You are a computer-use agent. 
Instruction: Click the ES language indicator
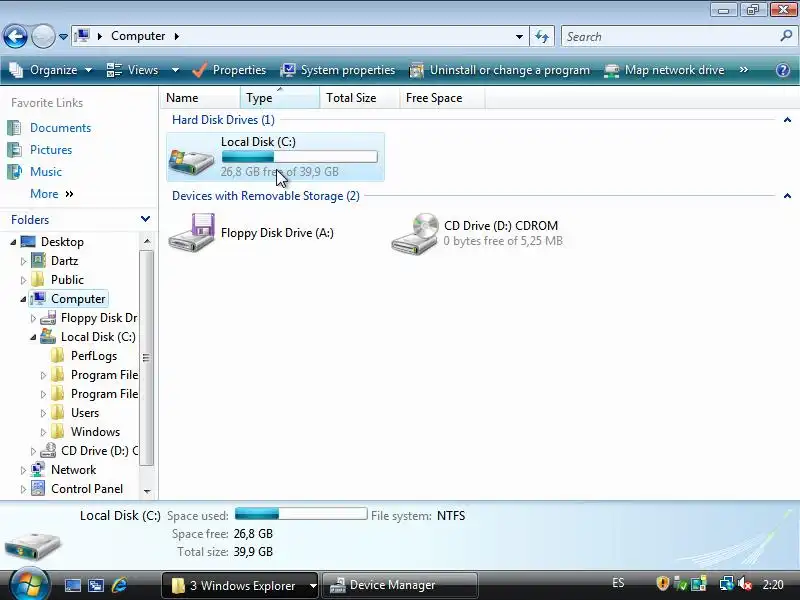pyautogui.click(x=618, y=583)
